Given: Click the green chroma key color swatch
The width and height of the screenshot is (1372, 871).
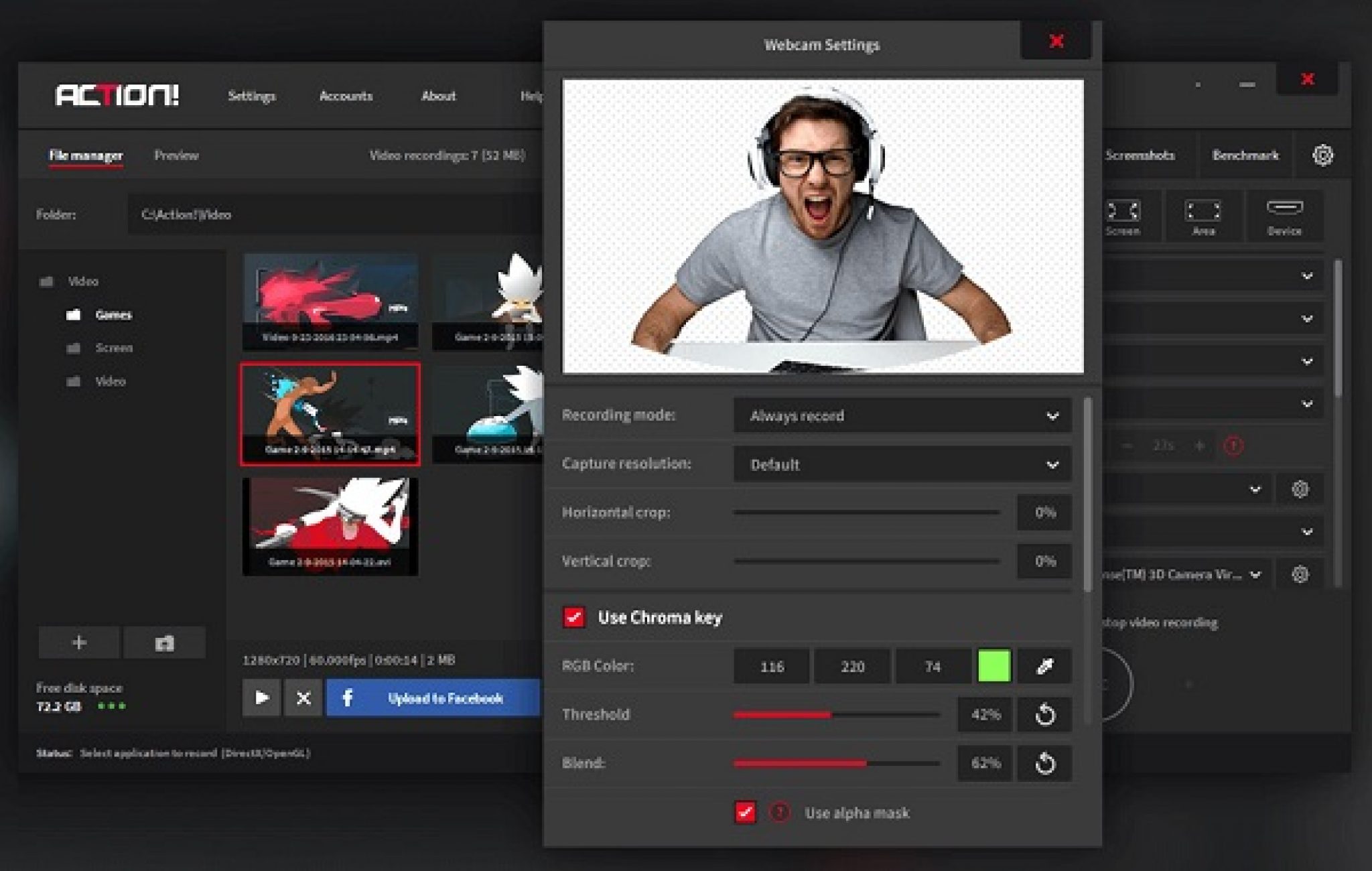Looking at the screenshot, I should point(994,666).
